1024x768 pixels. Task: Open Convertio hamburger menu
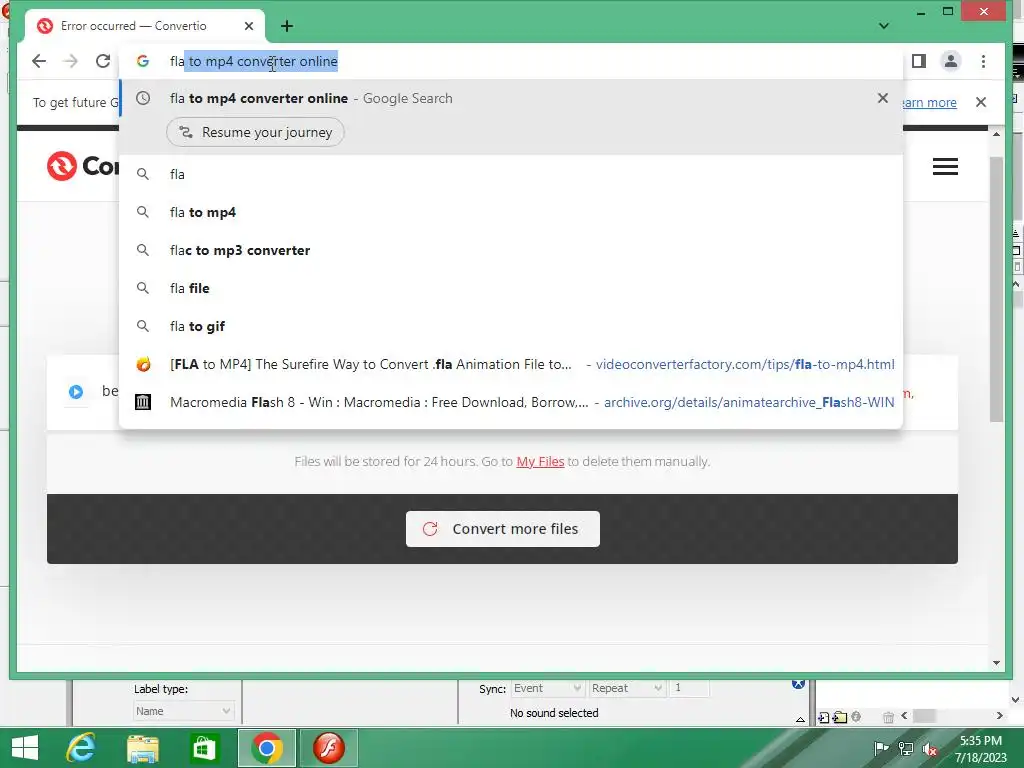click(x=944, y=167)
